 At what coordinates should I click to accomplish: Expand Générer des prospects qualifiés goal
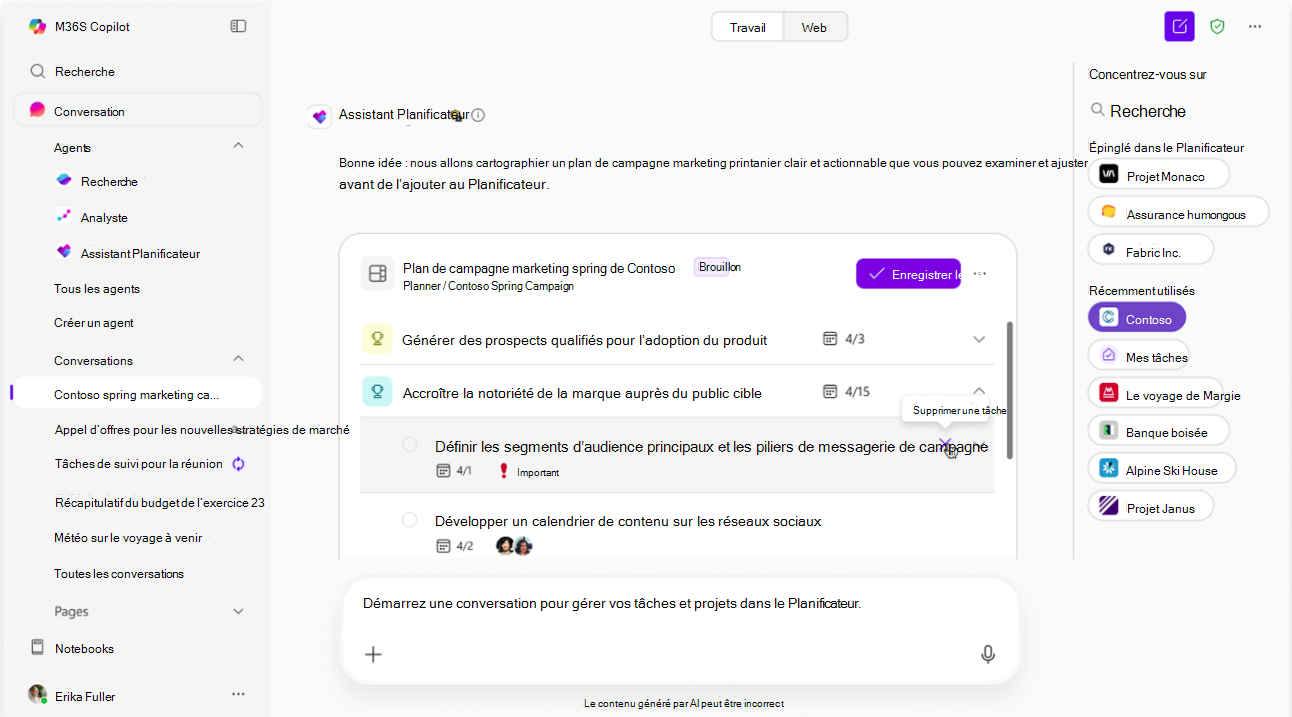point(979,339)
